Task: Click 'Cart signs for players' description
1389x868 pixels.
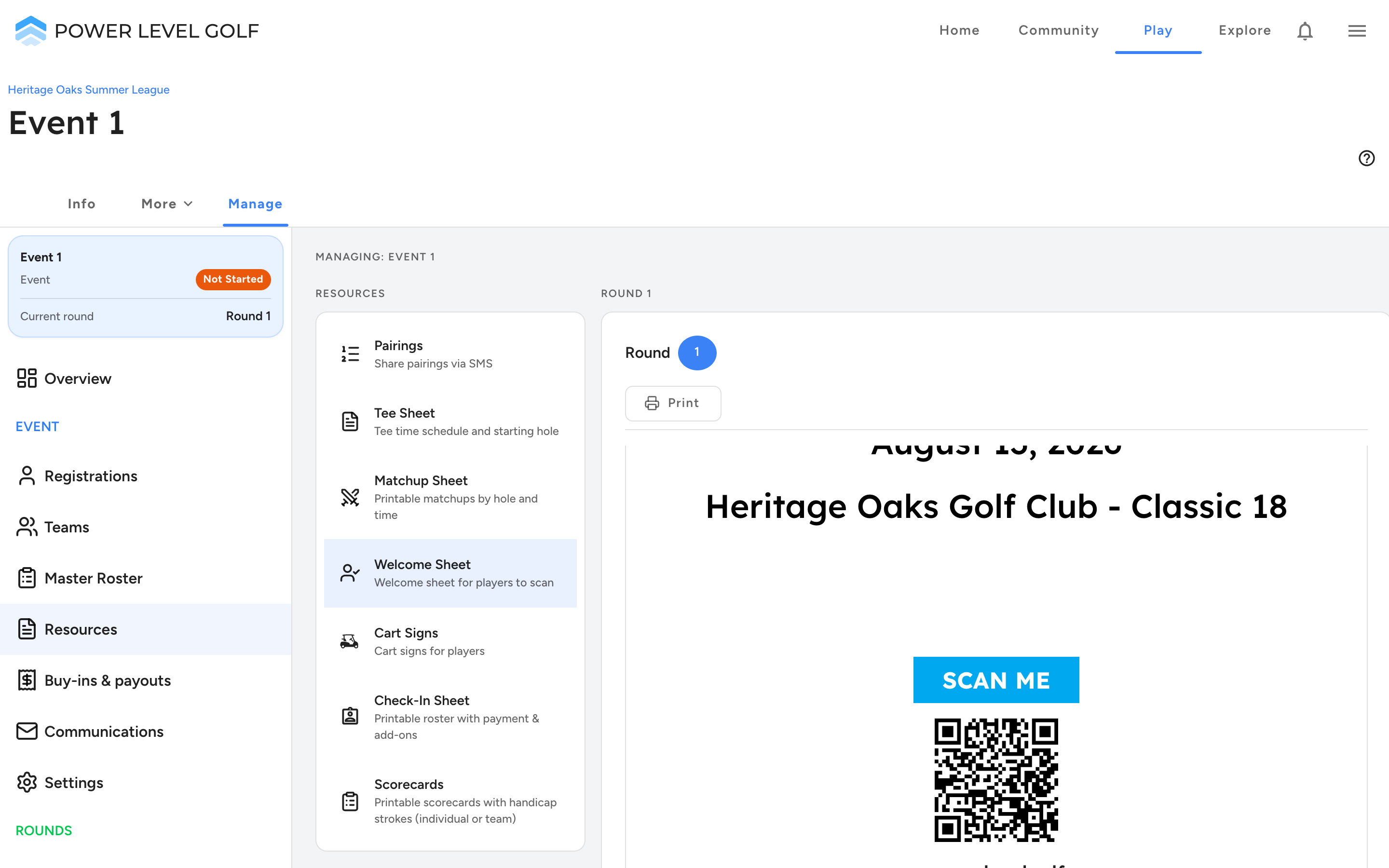Action: click(x=429, y=651)
